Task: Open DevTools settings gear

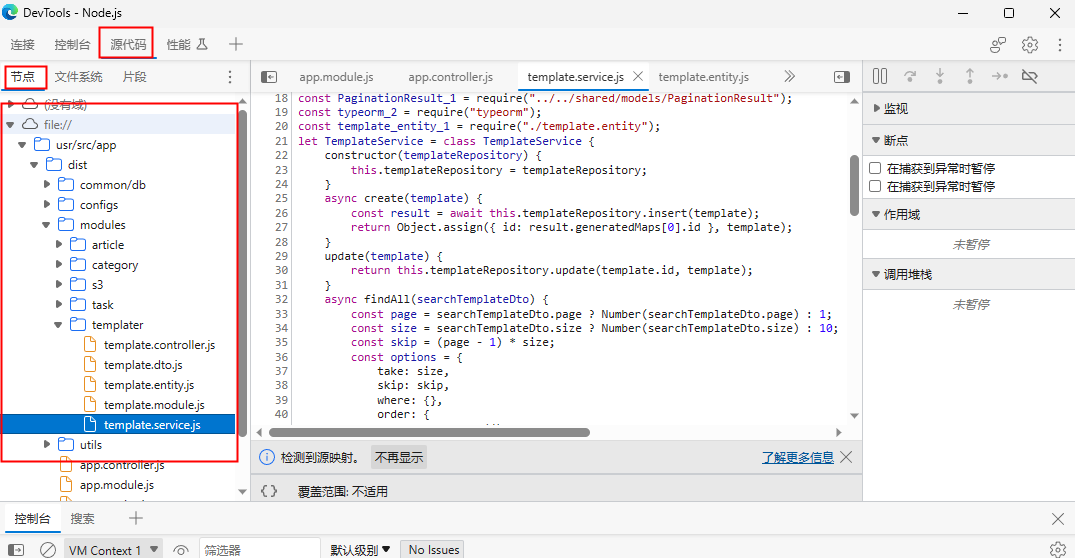Action: click(x=1030, y=45)
